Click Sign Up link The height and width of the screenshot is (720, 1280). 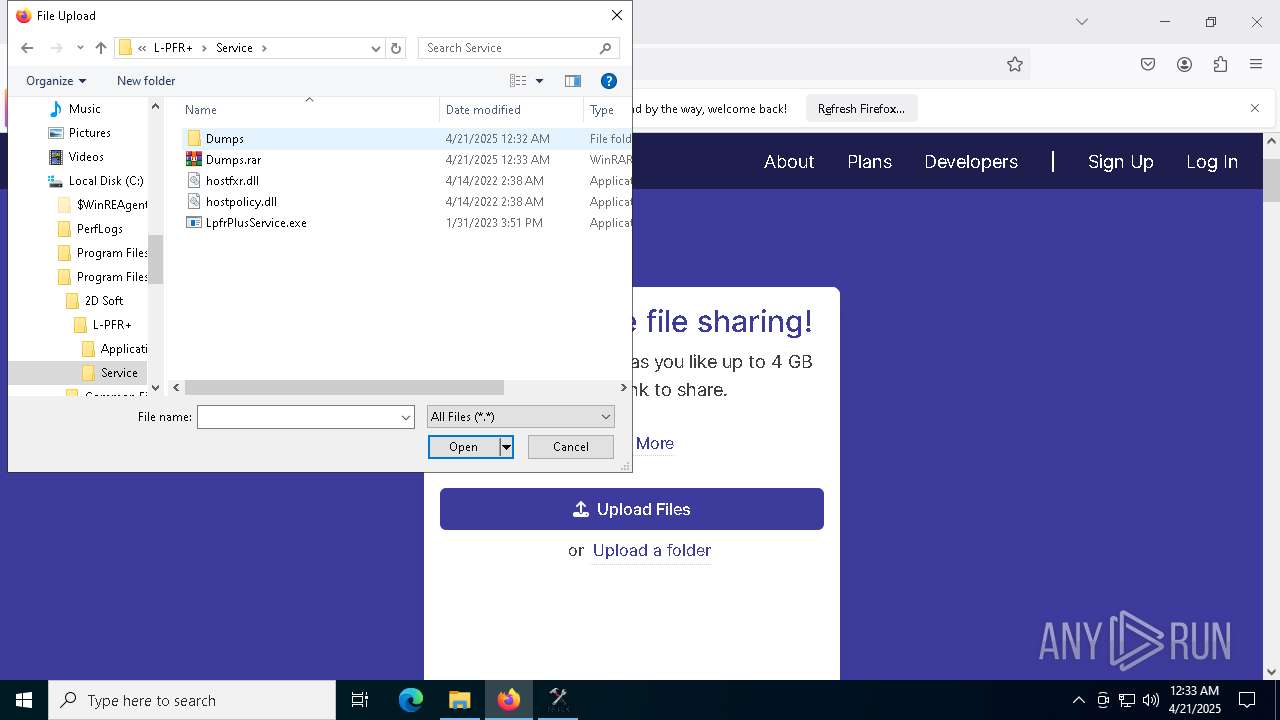pos(1120,162)
